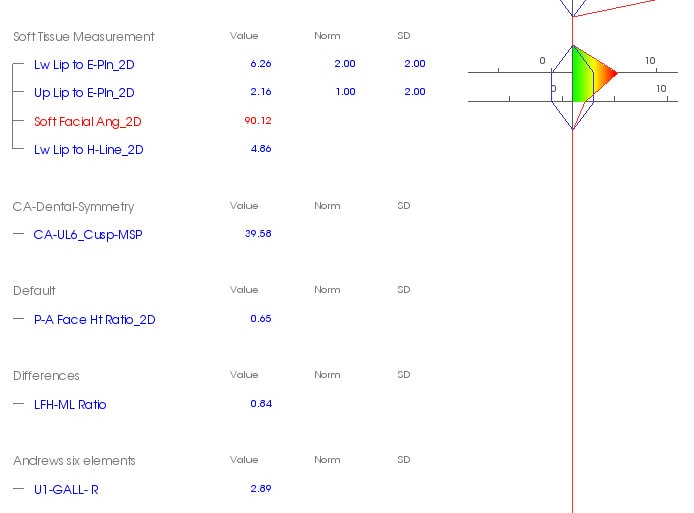Click the 90.12 Soft Facial Angle value
Screen dimensions: 694x513
(x=258, y=120)
